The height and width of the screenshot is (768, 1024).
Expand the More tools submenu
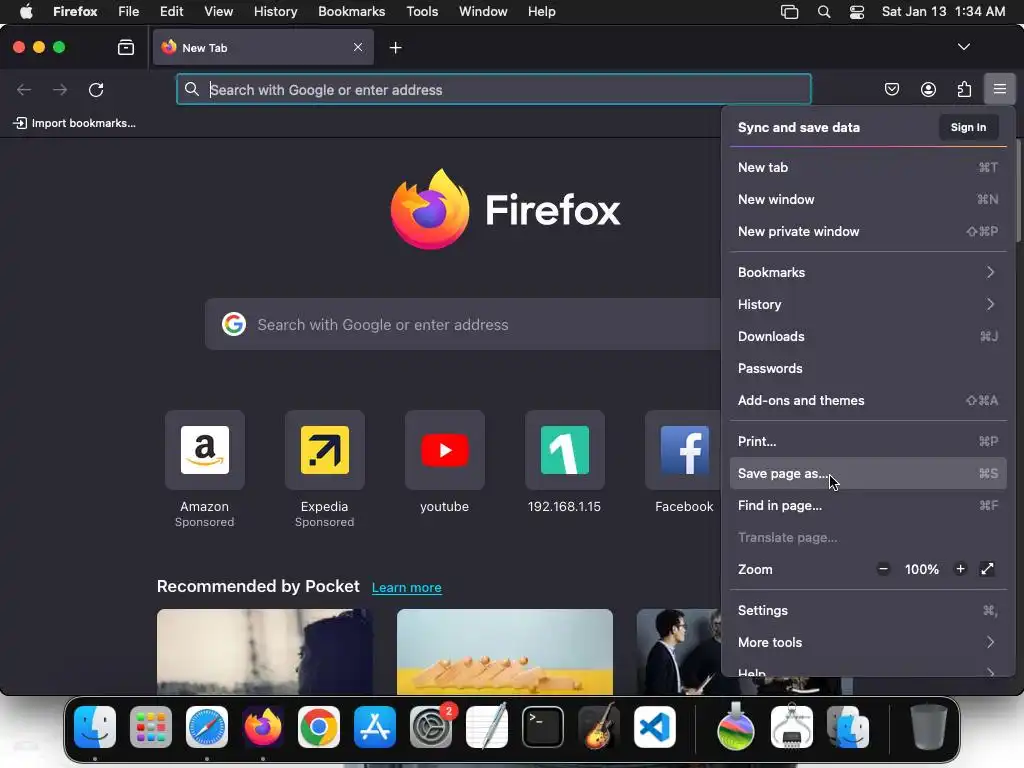pyautogui.click(x=868, y=642)
